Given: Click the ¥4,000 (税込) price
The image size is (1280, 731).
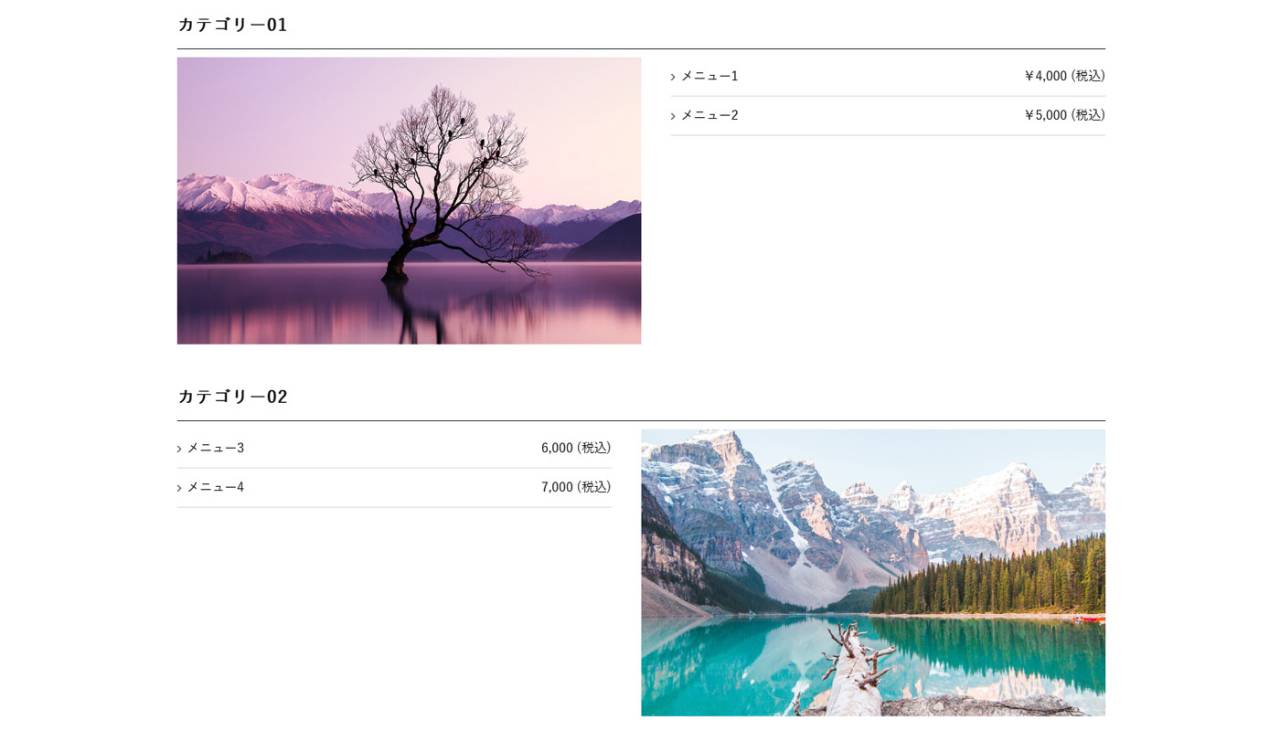Looking at the screenshot, I should click(1065, 76).
